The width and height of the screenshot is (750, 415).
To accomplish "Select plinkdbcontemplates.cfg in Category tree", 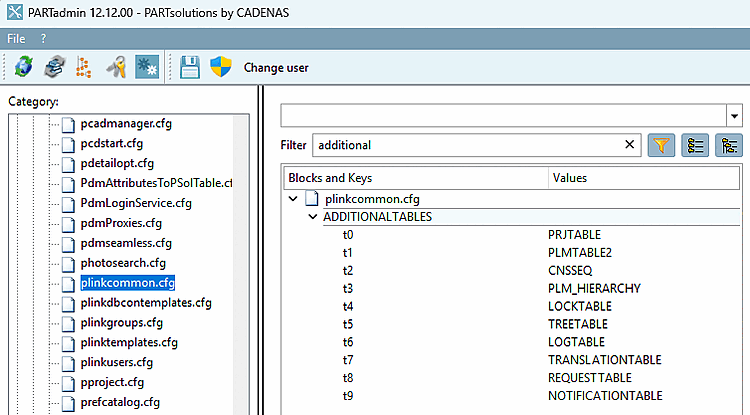I will pos(146,303).
